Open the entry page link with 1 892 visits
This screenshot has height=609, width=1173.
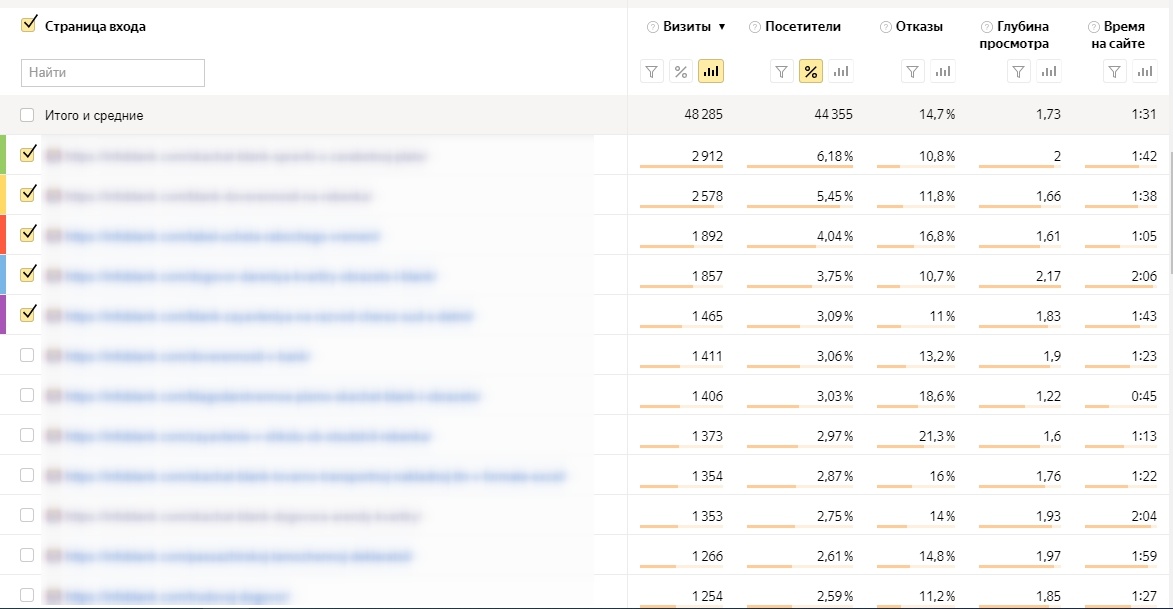pyautogui.click(x=222, y=236)
